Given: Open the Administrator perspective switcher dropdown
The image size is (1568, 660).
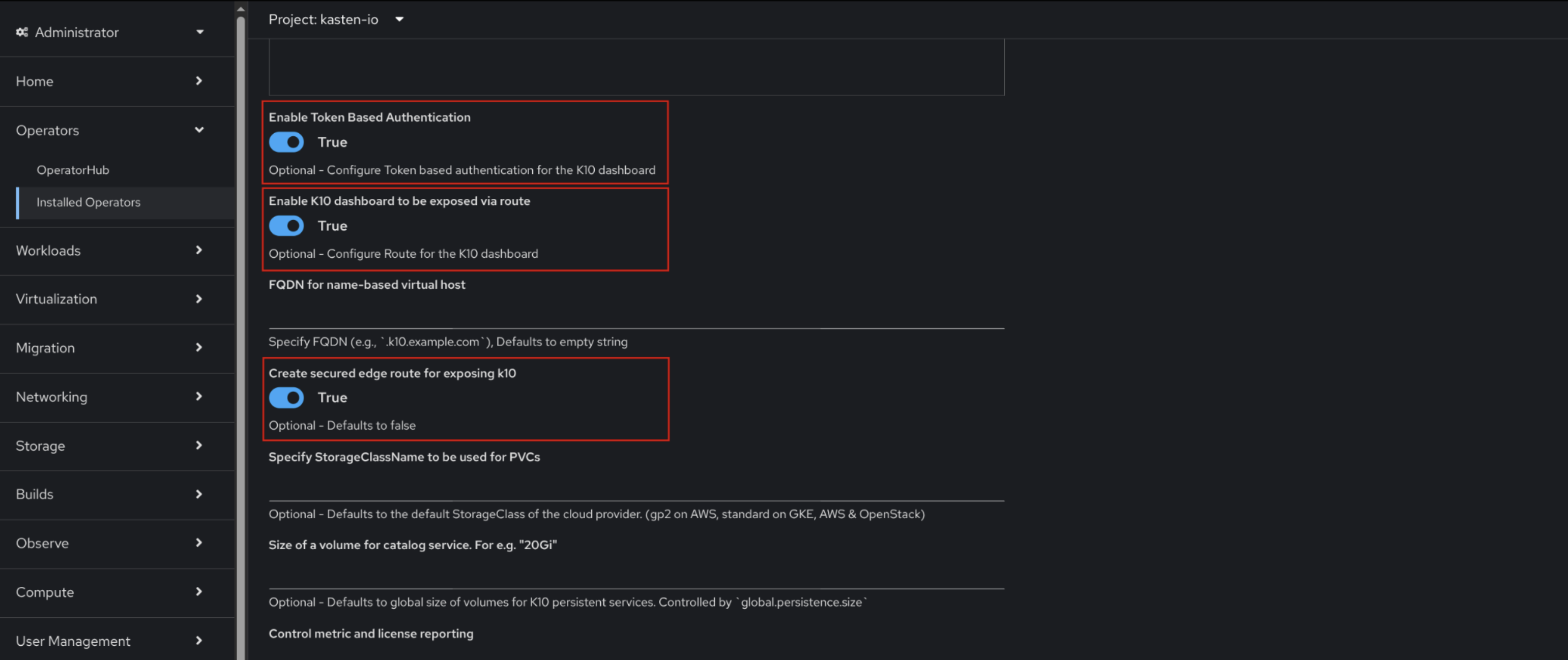Looking at the screenshot, I should tap(199, 32).
